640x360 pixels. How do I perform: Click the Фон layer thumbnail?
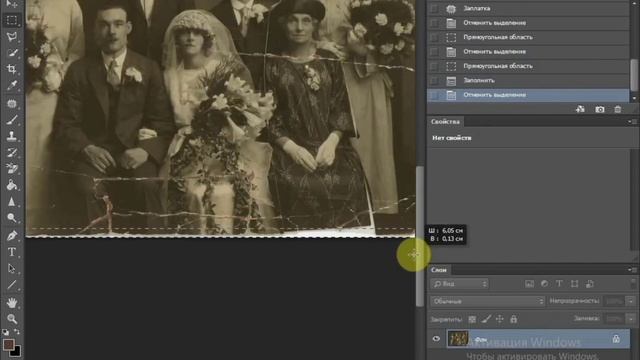click(x=458, y=339)
